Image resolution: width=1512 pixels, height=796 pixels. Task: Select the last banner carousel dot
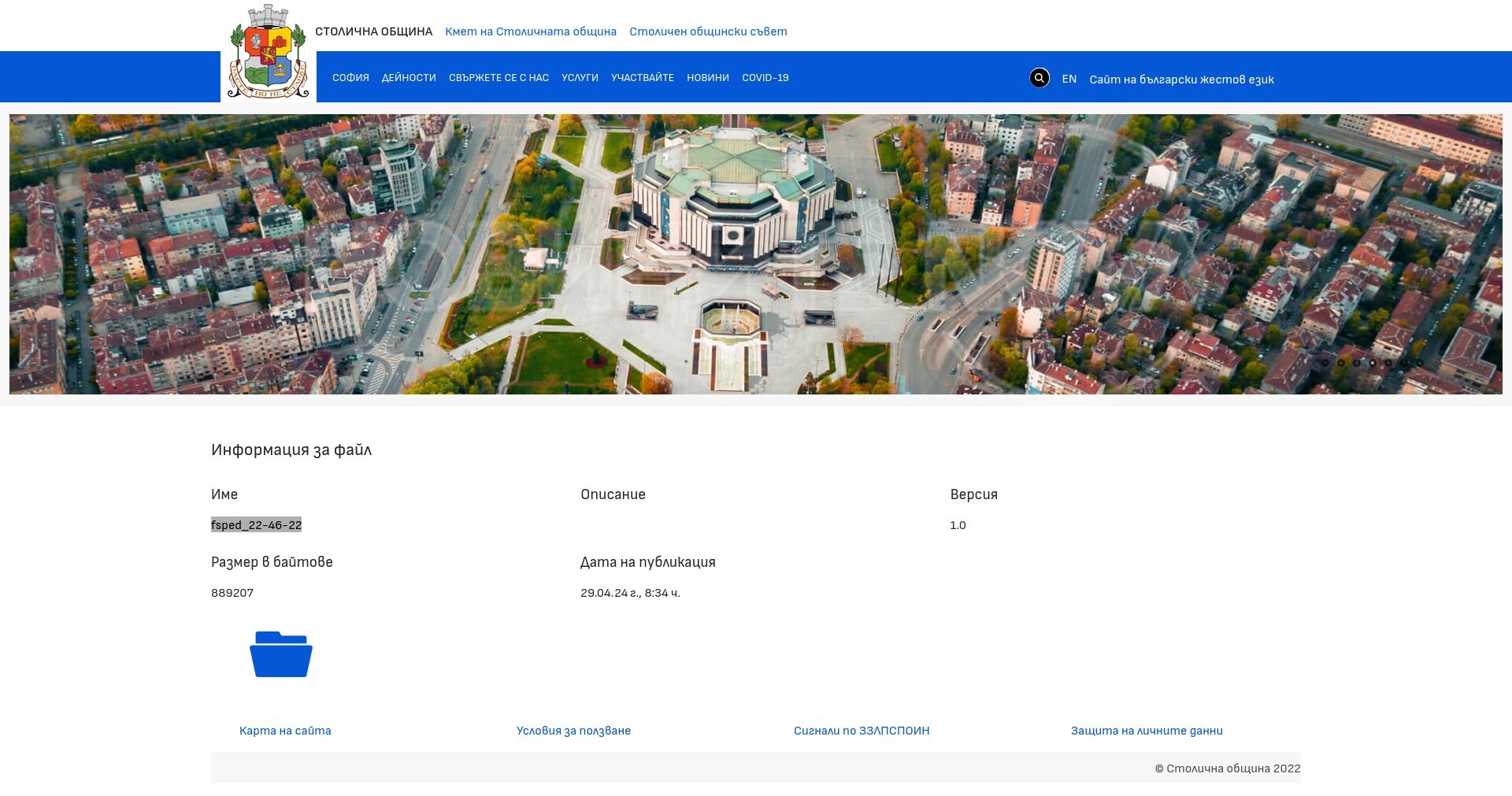pos(1420,363)
